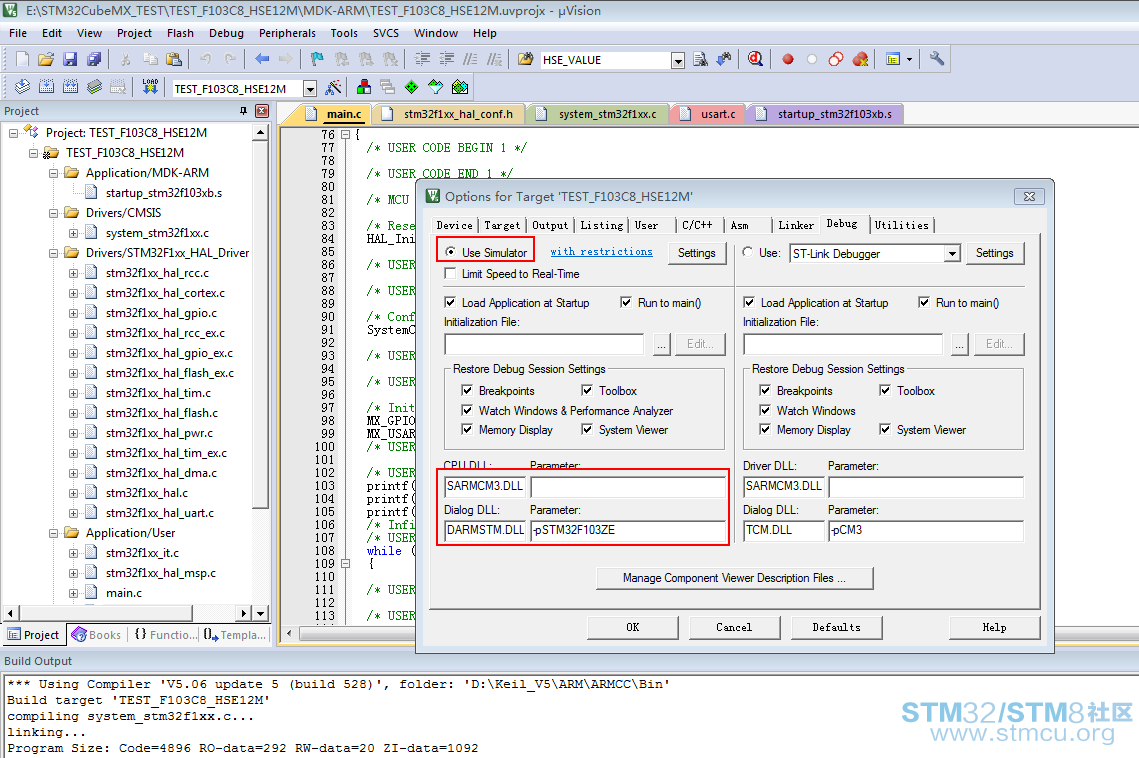1139x758 pixels.
Task: Toggle Watch Windows & Performance Analyzer checkbox
Action: [x=467, y=411]
